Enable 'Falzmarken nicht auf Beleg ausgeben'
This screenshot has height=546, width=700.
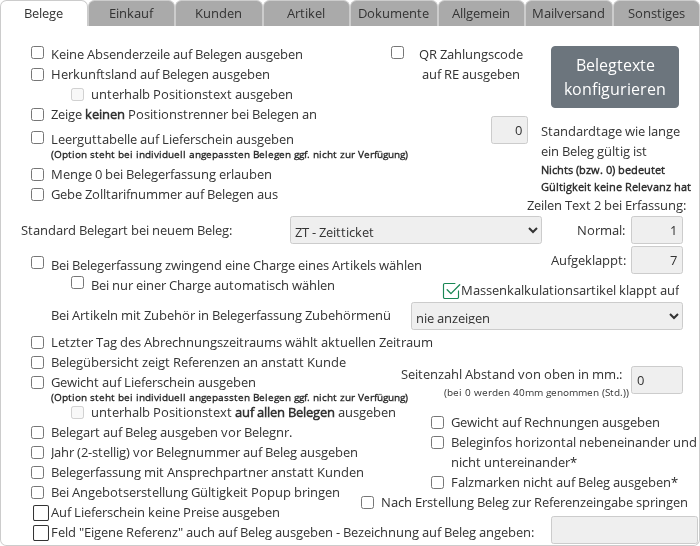coord(438,482)
